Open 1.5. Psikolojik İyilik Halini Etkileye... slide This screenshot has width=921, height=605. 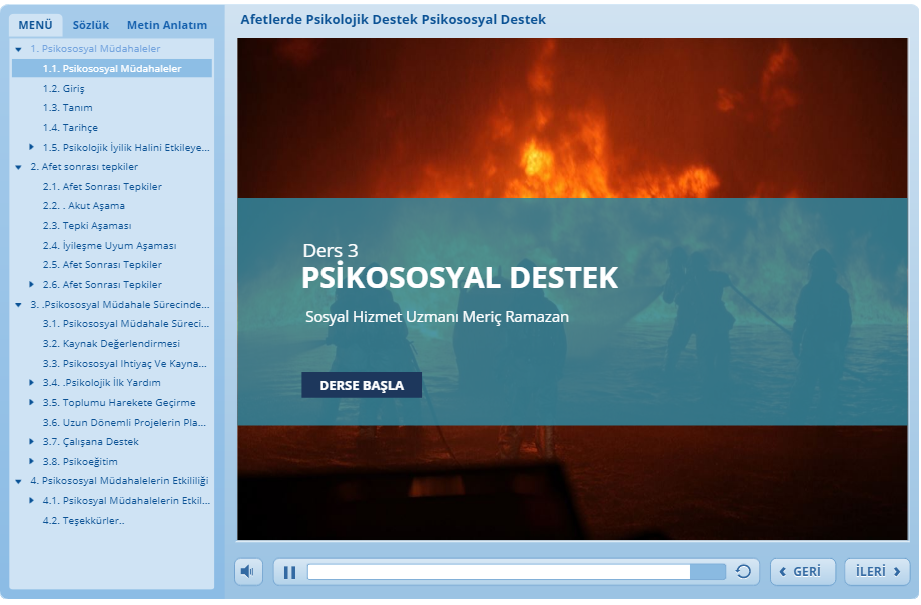(x=126, y=147)
